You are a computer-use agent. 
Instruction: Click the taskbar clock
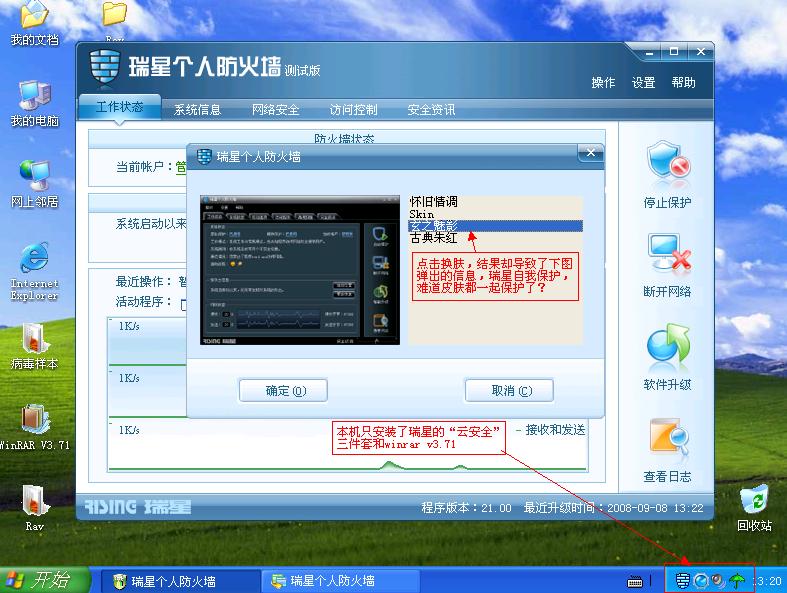click(768, 581)
